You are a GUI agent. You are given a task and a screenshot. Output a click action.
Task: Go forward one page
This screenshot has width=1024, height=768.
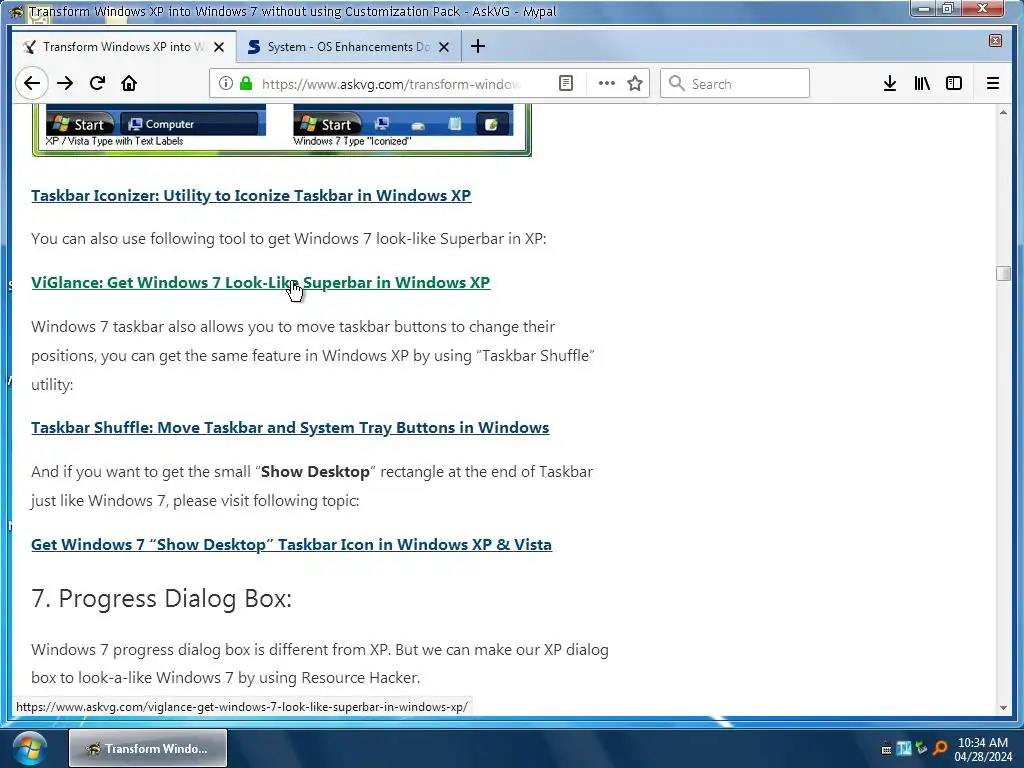pyautogui.click(x=65, y=83)
